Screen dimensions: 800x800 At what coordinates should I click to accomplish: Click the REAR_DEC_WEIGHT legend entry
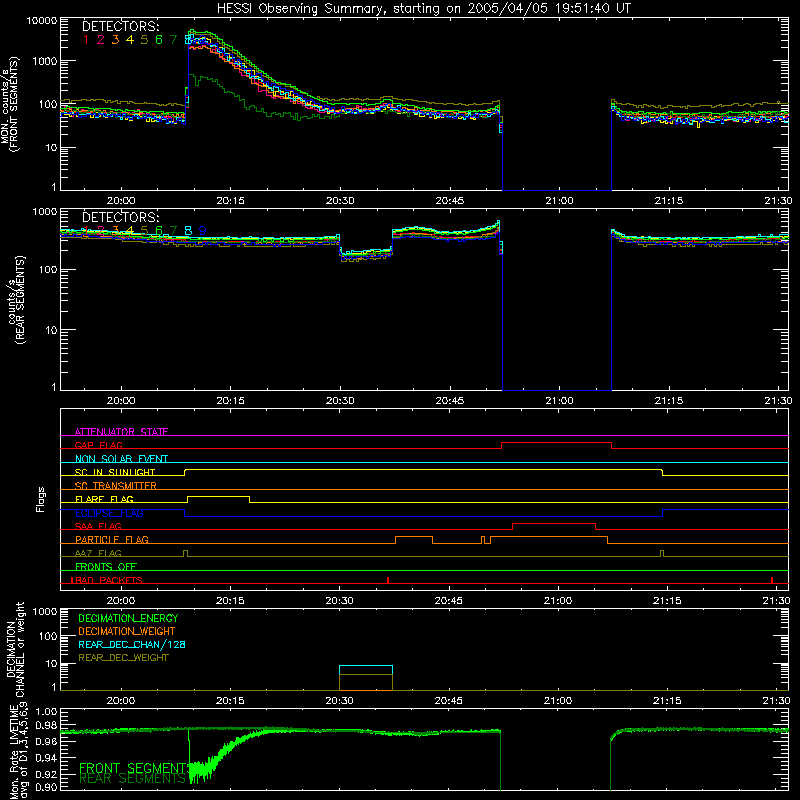pos(123,658)
